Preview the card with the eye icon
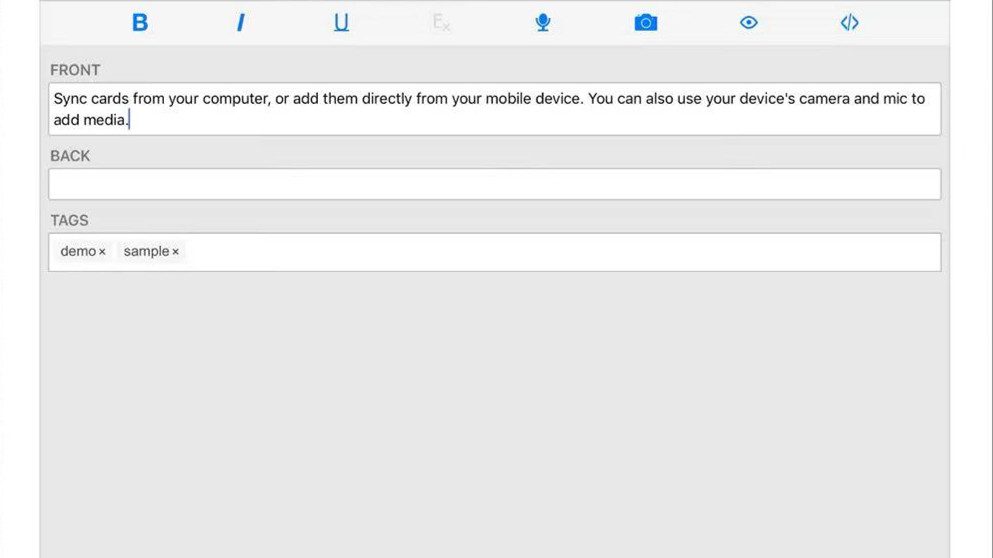This screenshot has width=993, height=558. click(749, 23)
